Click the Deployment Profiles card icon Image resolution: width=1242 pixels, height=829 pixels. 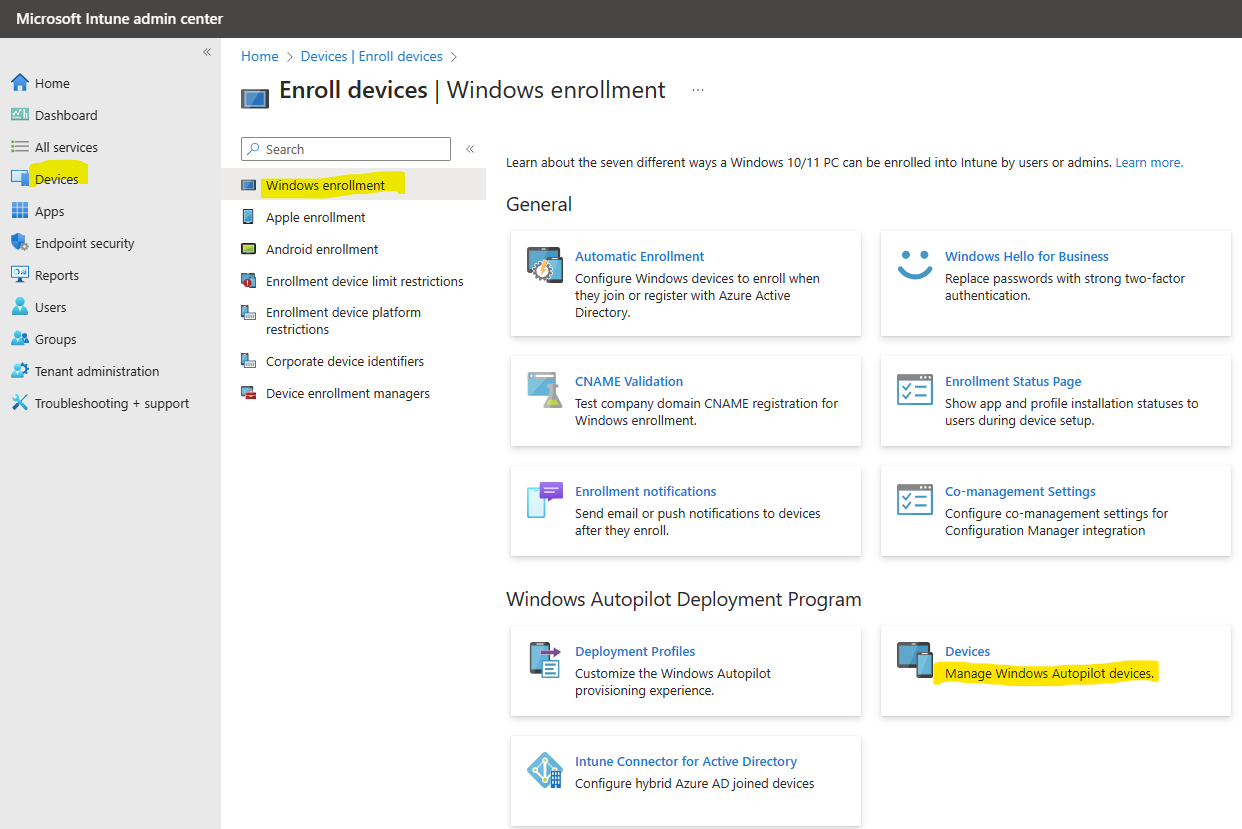(545, 660)
